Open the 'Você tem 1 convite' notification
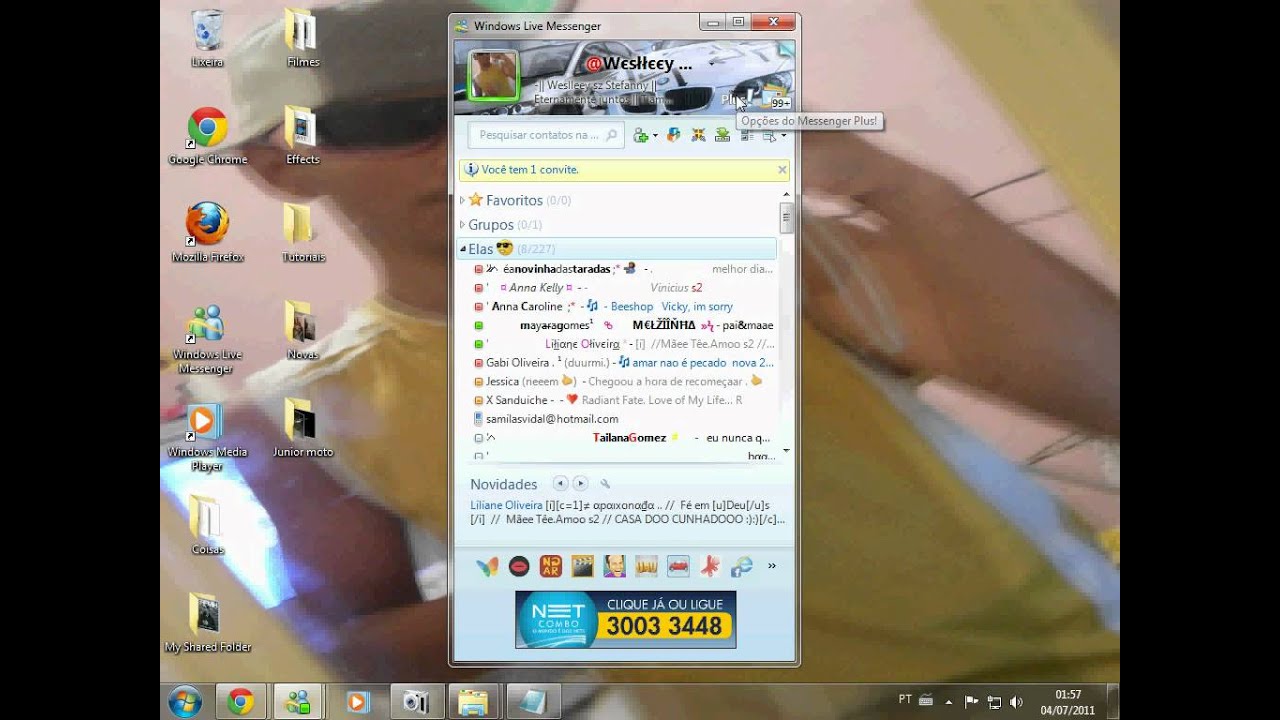The height and width of the screenshot is (720, 1280). [530, 170]
